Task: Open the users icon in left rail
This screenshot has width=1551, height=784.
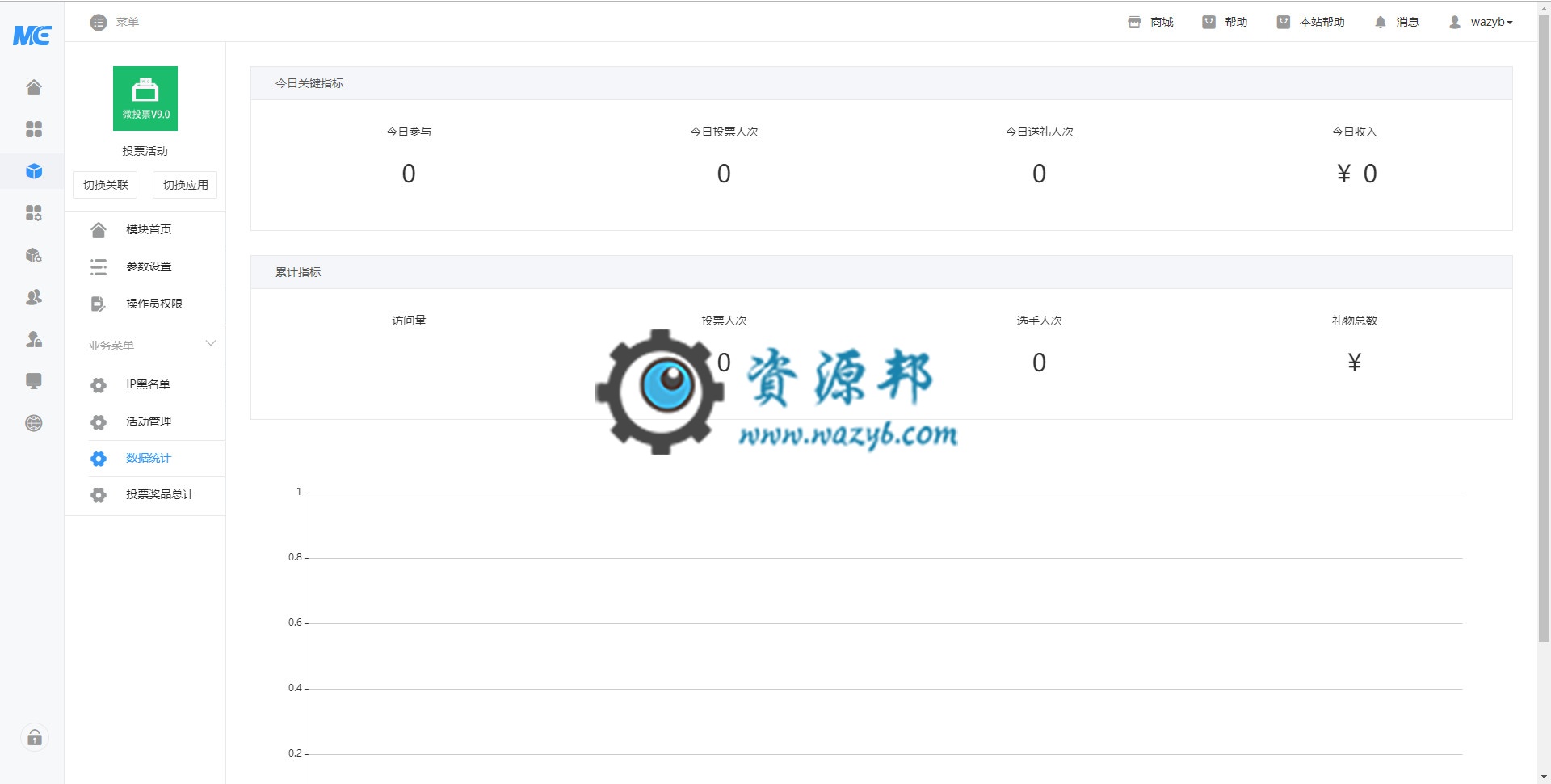Action: (33, 297)
